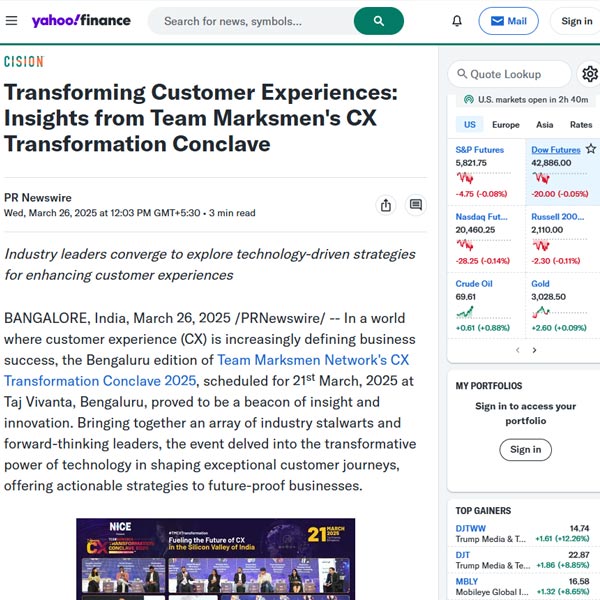600x600 pixels.
Task: Open the hamburger navigation menu
Action: [11, 21]
